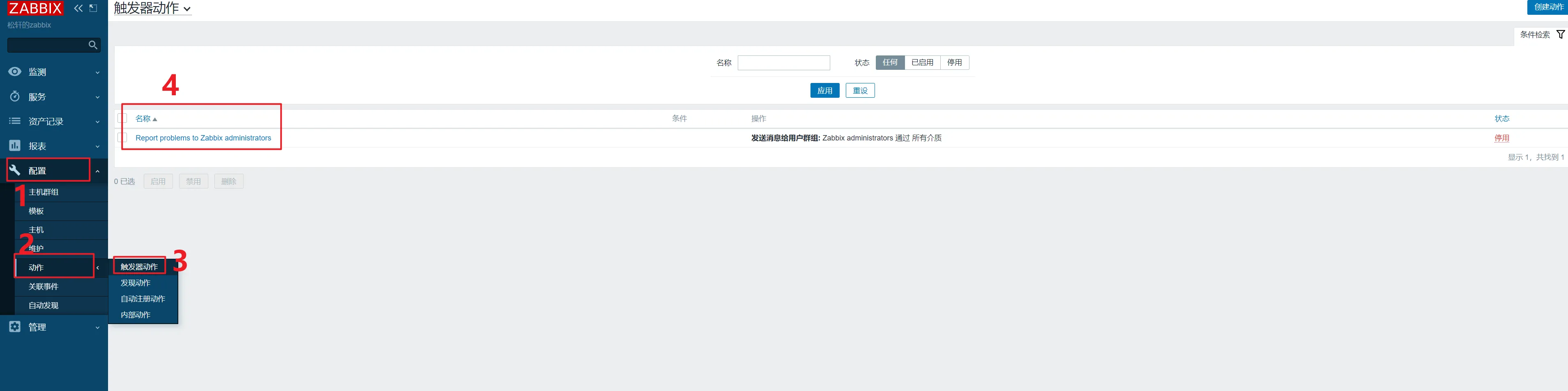1568x391 pixels.
Task: Open Reports (报表) chart icon menu
Action: 15,146
